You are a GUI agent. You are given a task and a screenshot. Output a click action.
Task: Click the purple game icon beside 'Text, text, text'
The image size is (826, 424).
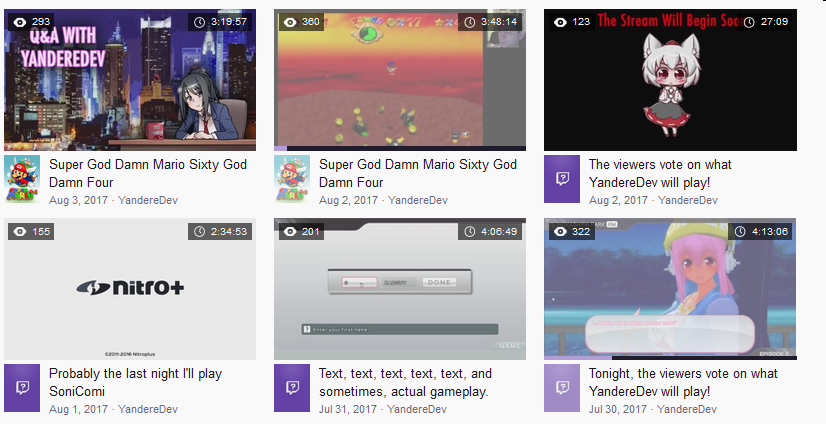292,388
